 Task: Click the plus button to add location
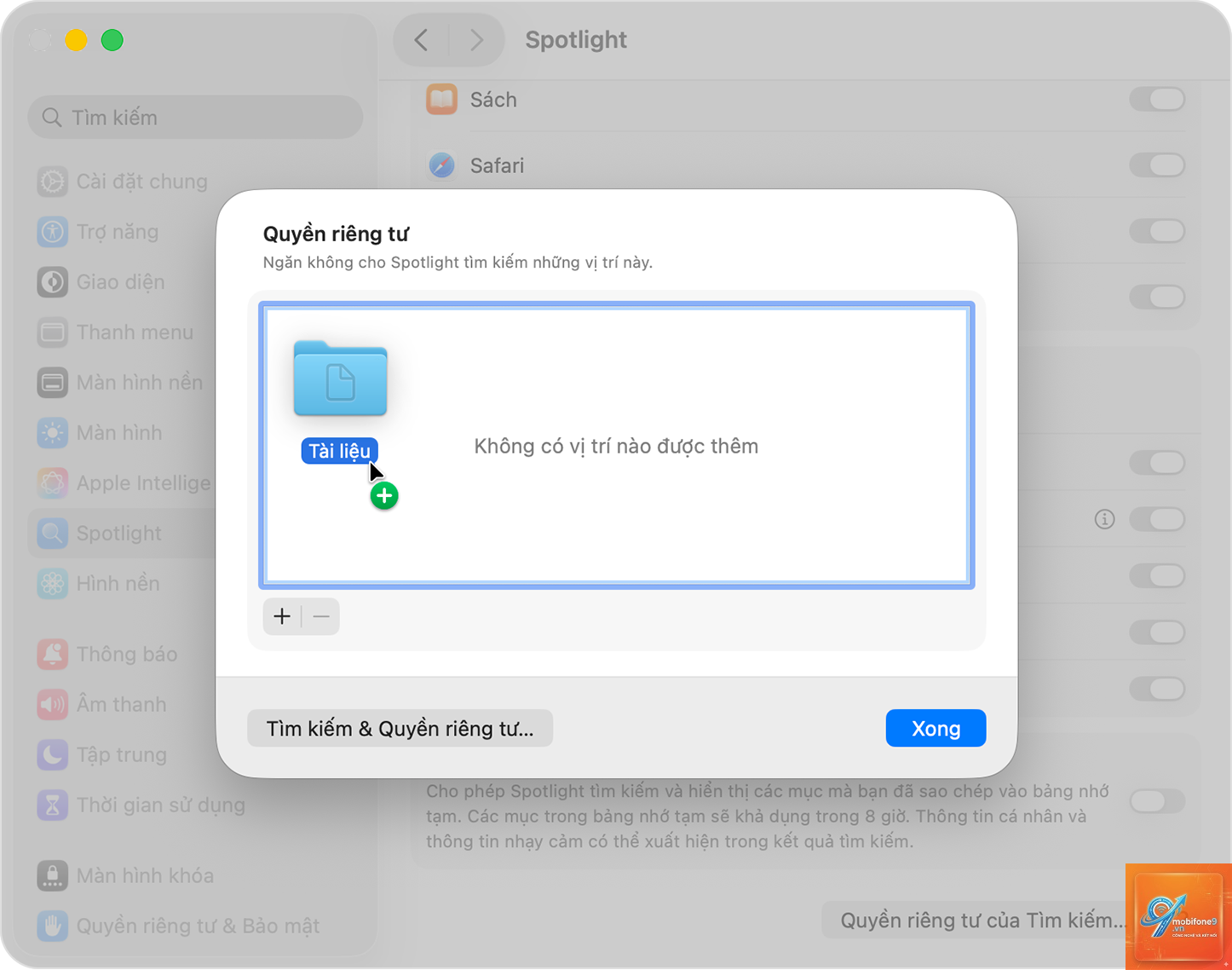tap(282, 616)
